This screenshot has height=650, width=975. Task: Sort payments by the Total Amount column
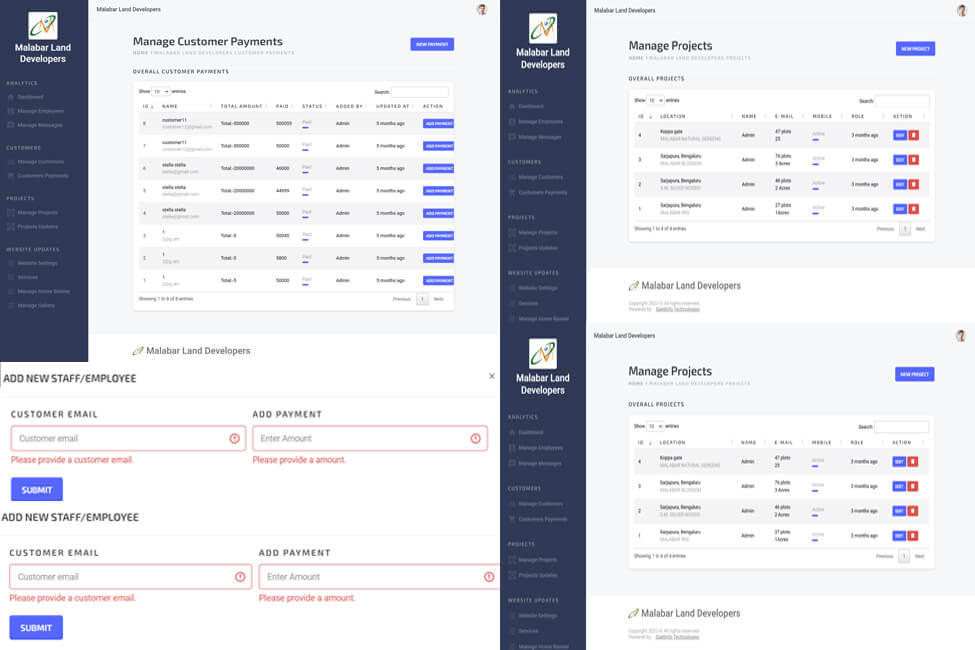point(243,106)
